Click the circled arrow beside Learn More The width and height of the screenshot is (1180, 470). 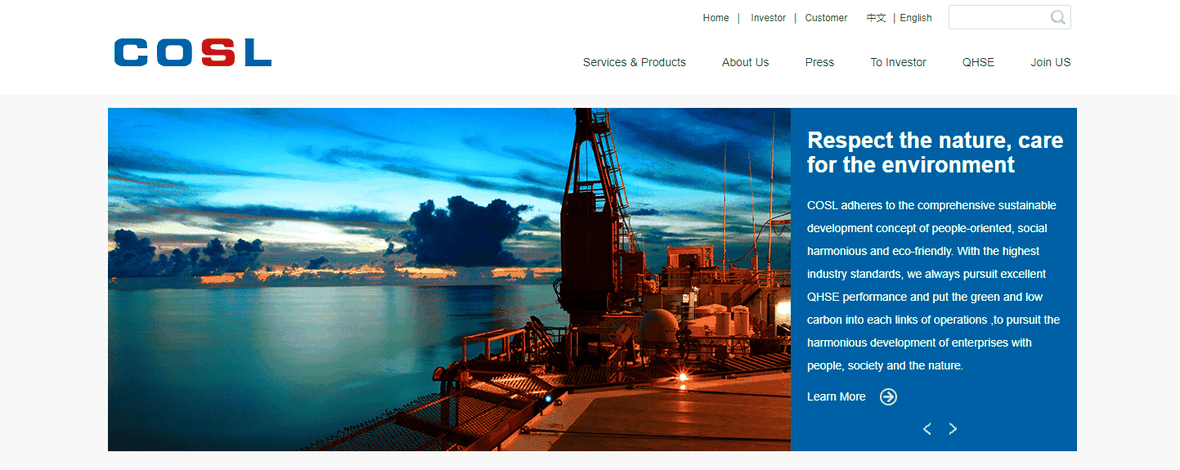[x=888, y=397]
